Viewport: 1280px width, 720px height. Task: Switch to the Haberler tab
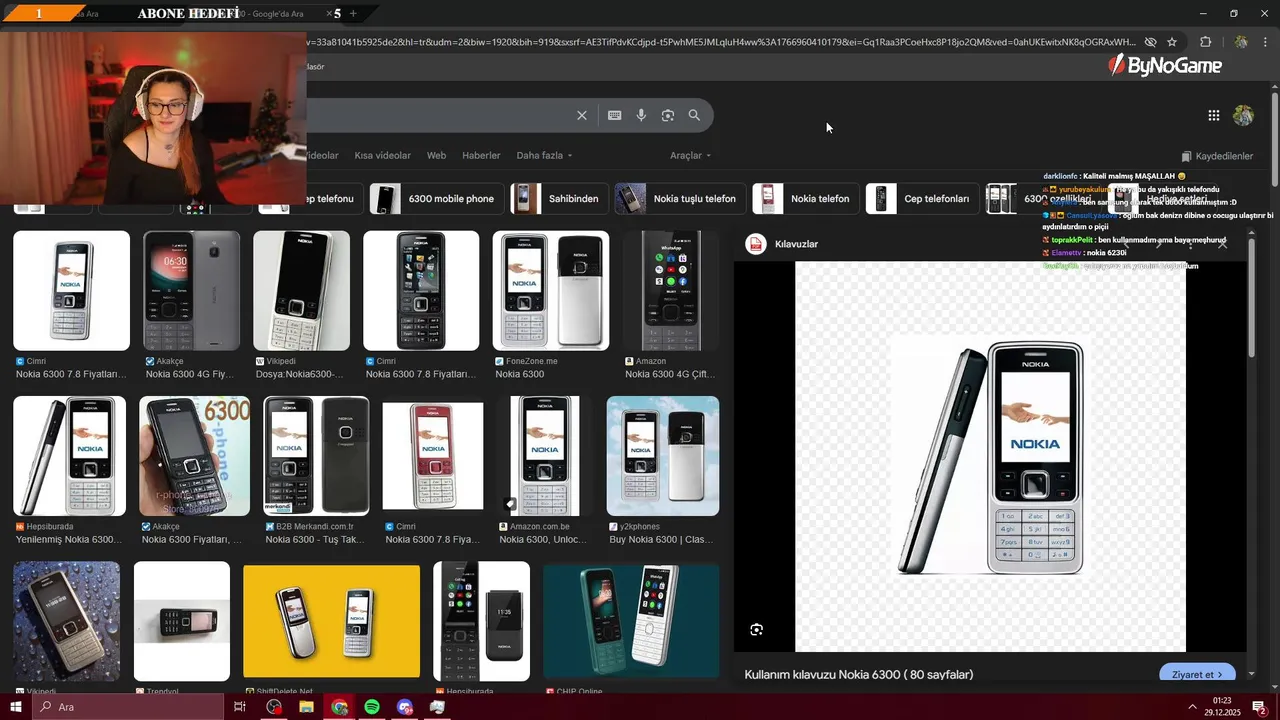coord(481,156)
